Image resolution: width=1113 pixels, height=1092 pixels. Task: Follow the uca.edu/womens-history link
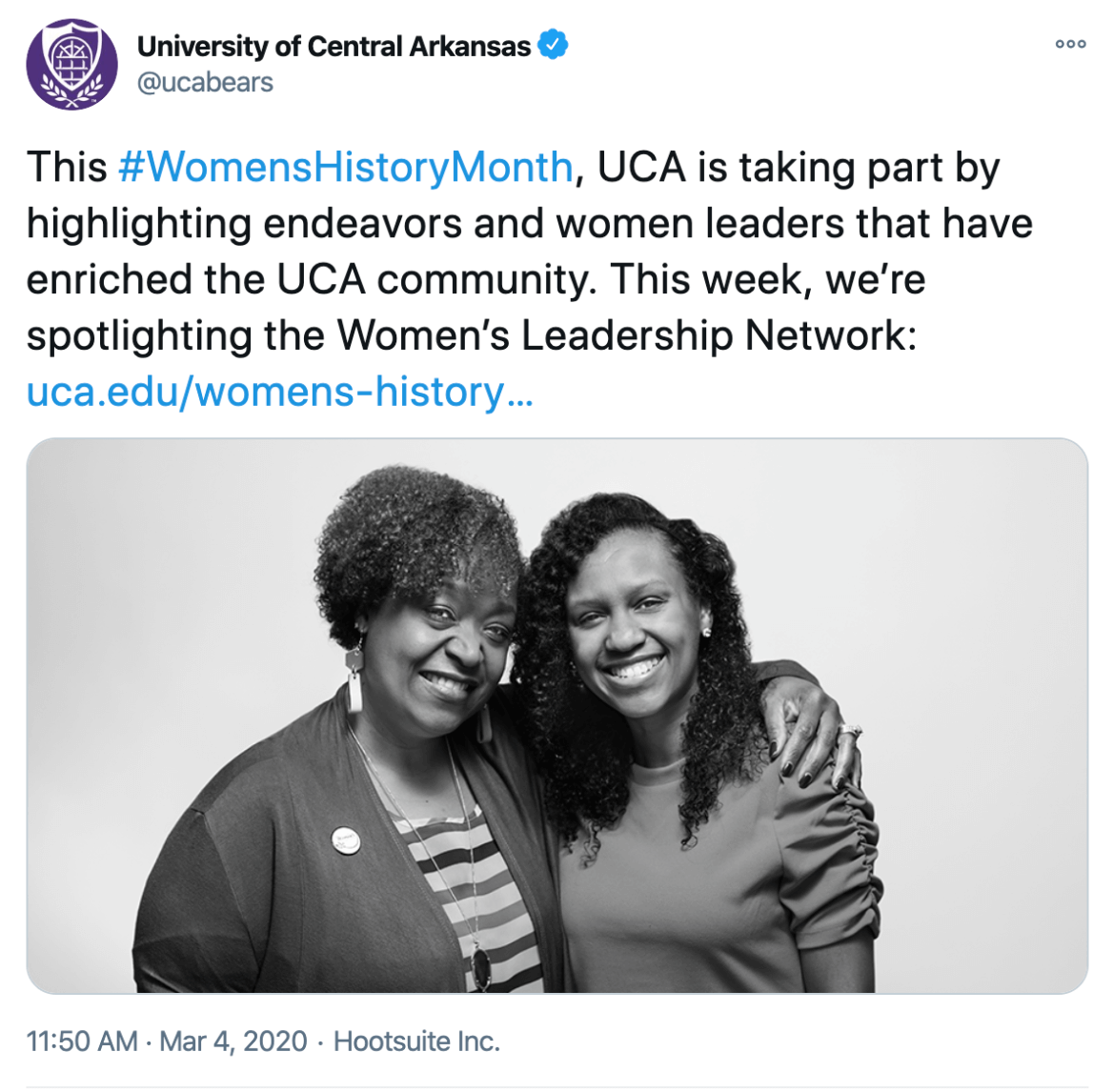279,392
